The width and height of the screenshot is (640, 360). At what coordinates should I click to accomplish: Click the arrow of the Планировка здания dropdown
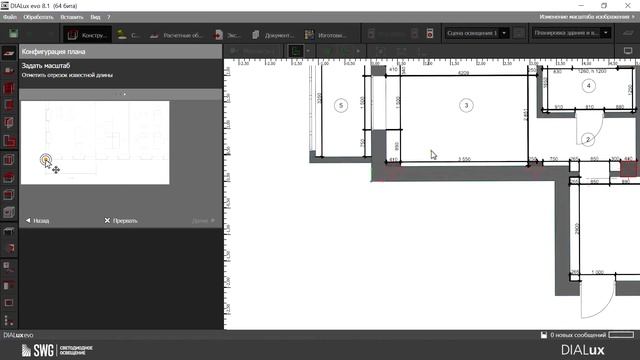(x=606, y=33)
